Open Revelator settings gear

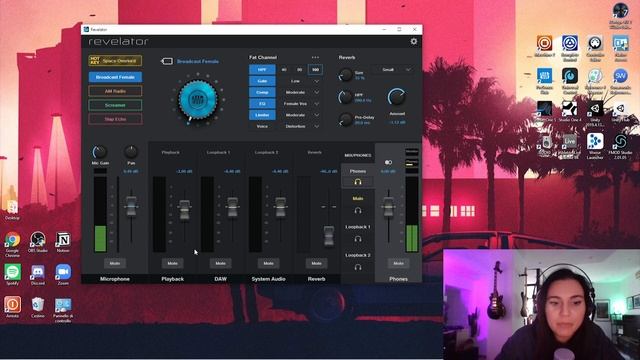coord(414,41)
